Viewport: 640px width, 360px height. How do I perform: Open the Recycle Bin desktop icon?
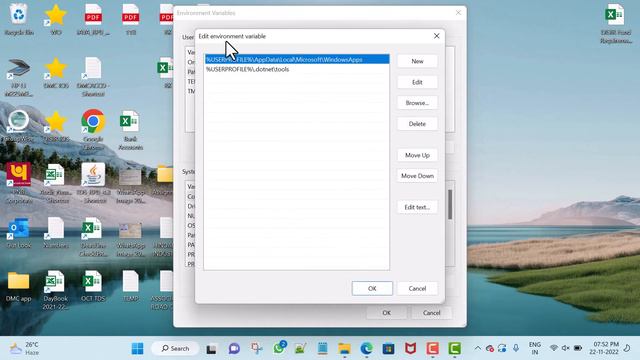(x=19, y=20)
